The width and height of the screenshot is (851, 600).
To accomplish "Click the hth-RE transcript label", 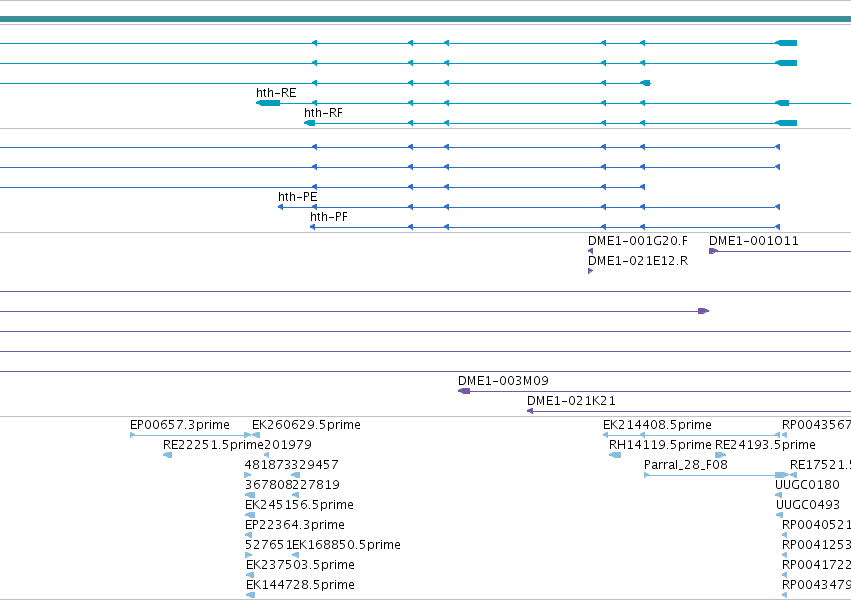I will click(276, 93).
